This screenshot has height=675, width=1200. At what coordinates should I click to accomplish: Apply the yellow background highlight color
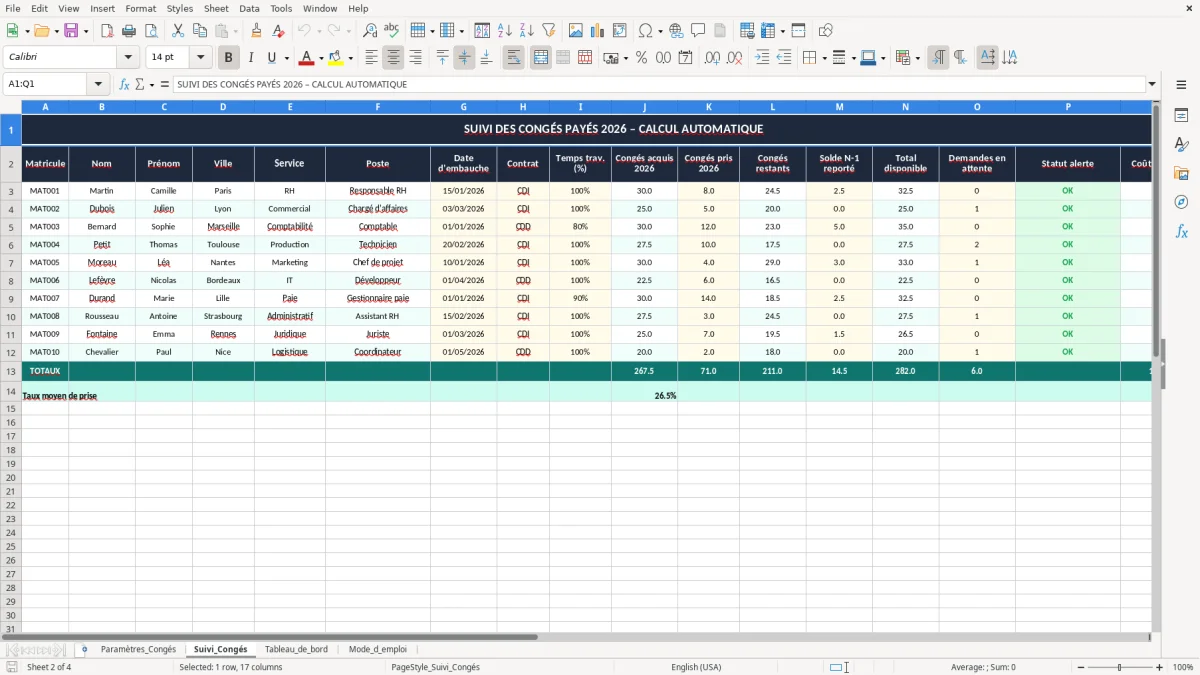(336, 58)
